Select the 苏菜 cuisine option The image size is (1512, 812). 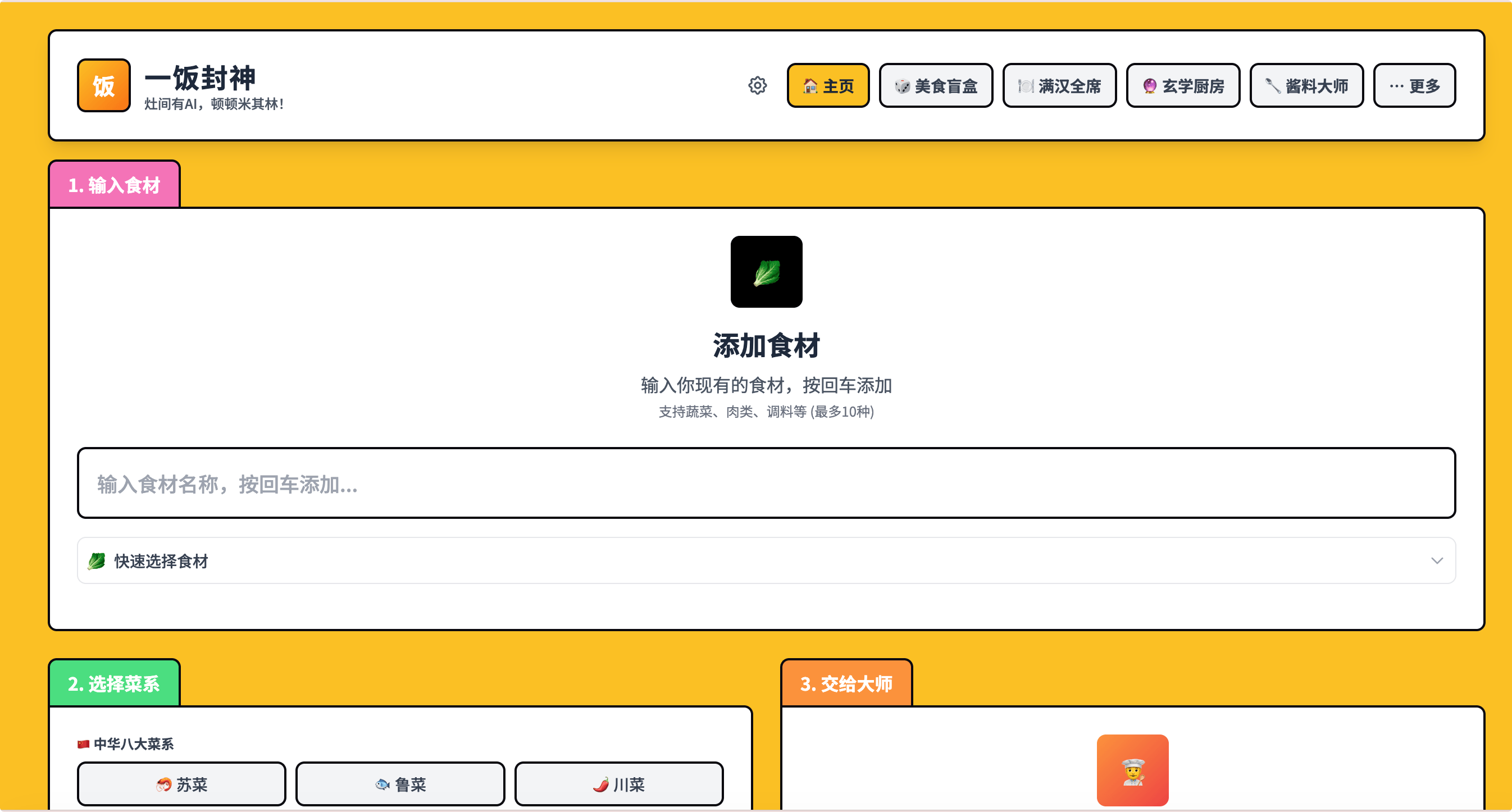click(x=181, y=784)
